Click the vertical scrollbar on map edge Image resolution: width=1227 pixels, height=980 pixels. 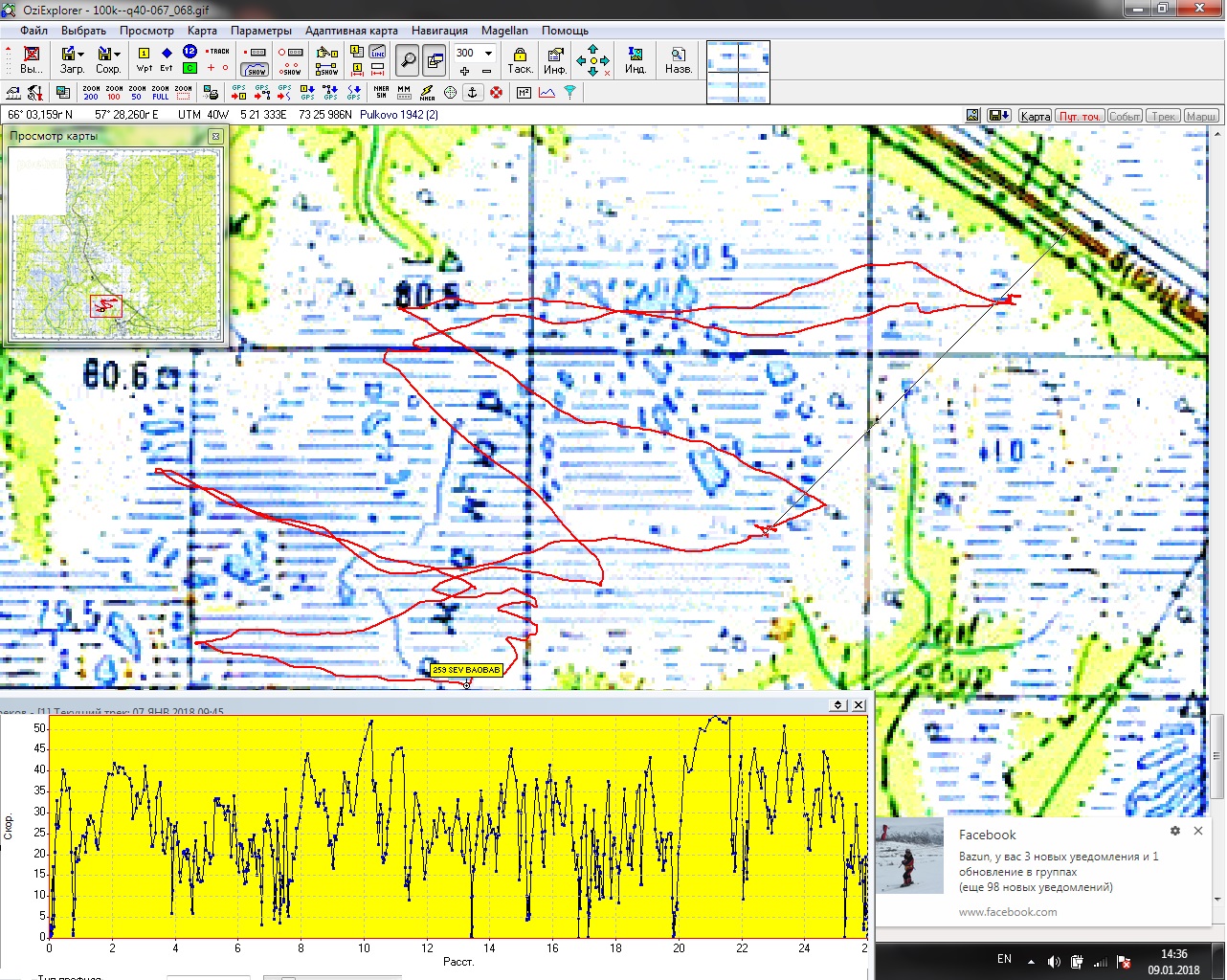(1217, 756)
